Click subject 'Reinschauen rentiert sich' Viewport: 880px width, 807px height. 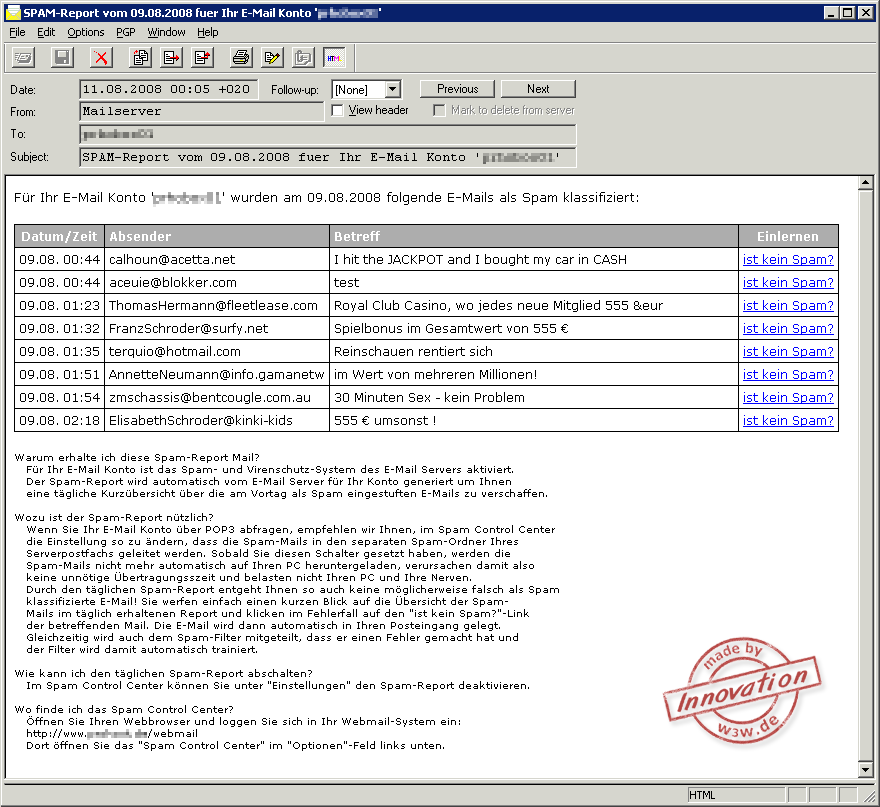413,351
